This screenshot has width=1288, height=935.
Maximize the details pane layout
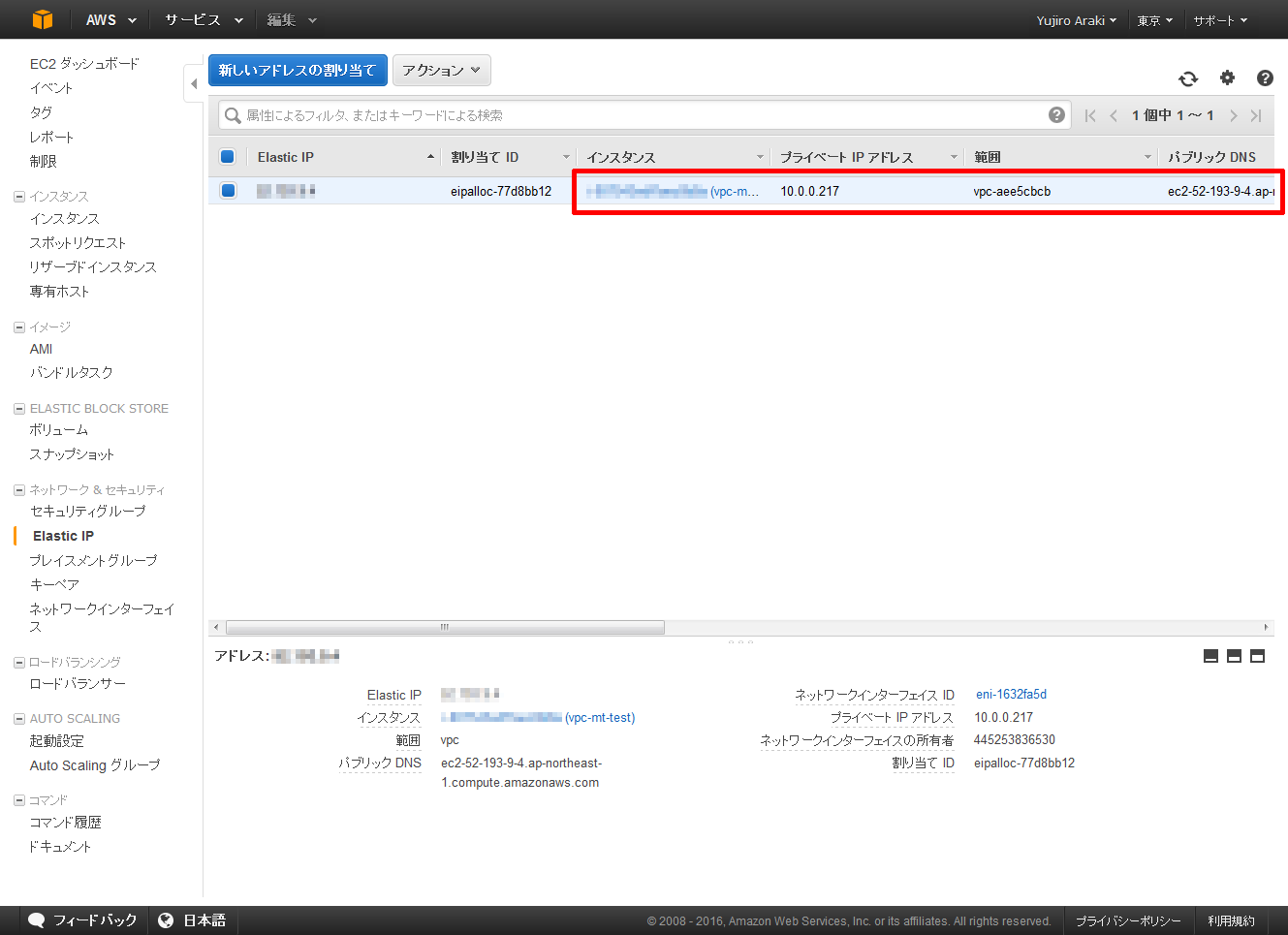(x=1257, y=656)
